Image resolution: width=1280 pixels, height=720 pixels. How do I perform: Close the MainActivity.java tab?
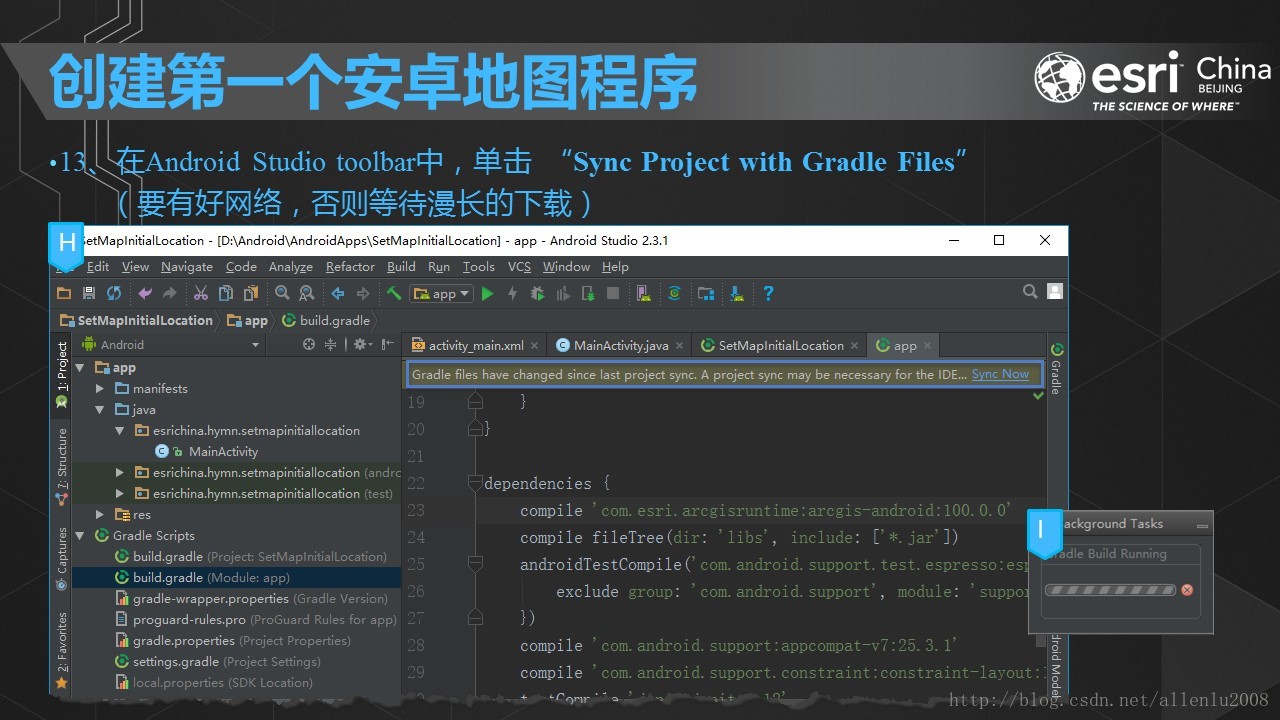[x=679, y=346]
